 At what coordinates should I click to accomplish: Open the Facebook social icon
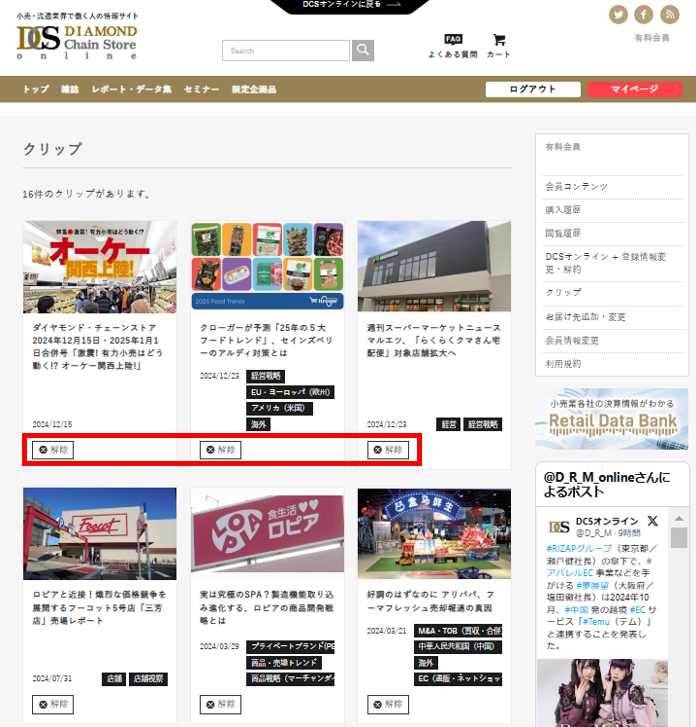(x=644, y=14)
